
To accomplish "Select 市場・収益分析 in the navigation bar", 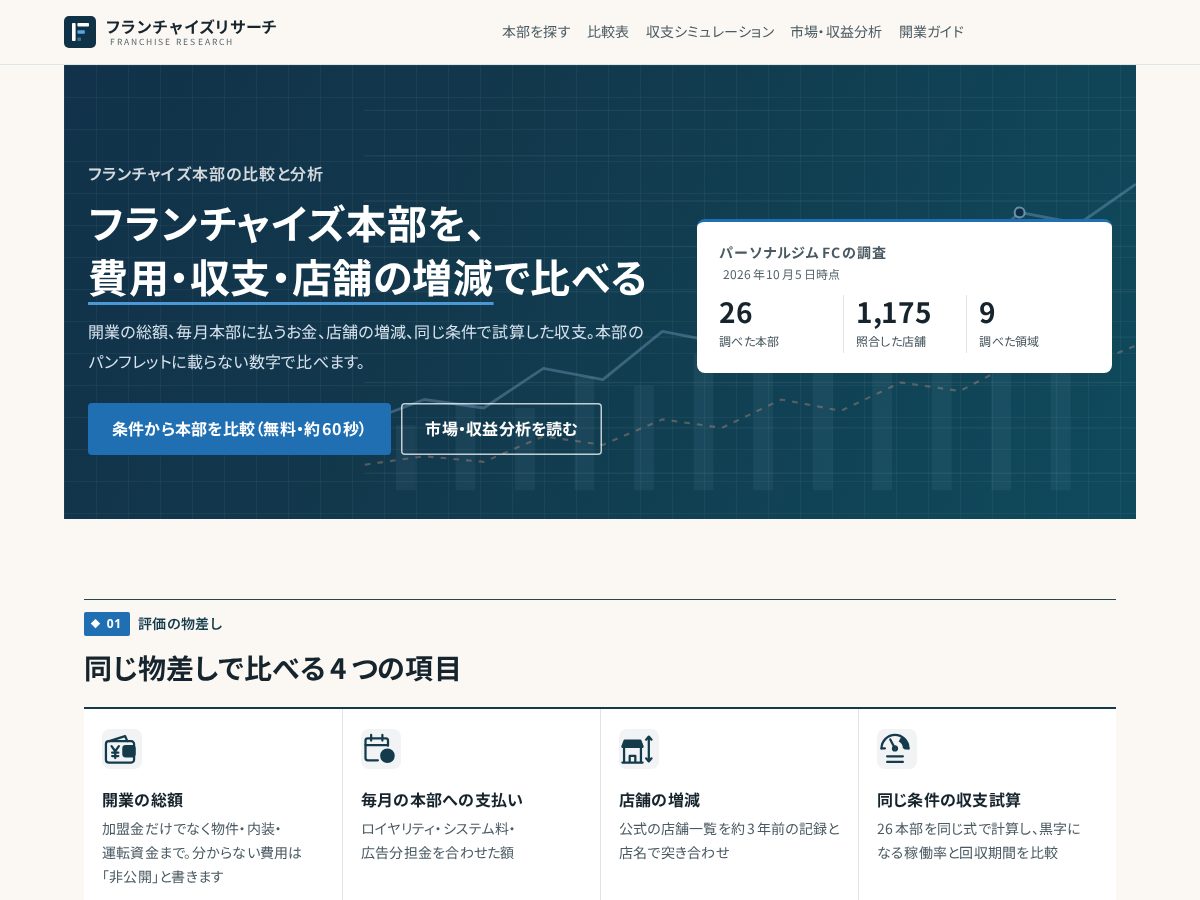I will (x=836, y=32).
